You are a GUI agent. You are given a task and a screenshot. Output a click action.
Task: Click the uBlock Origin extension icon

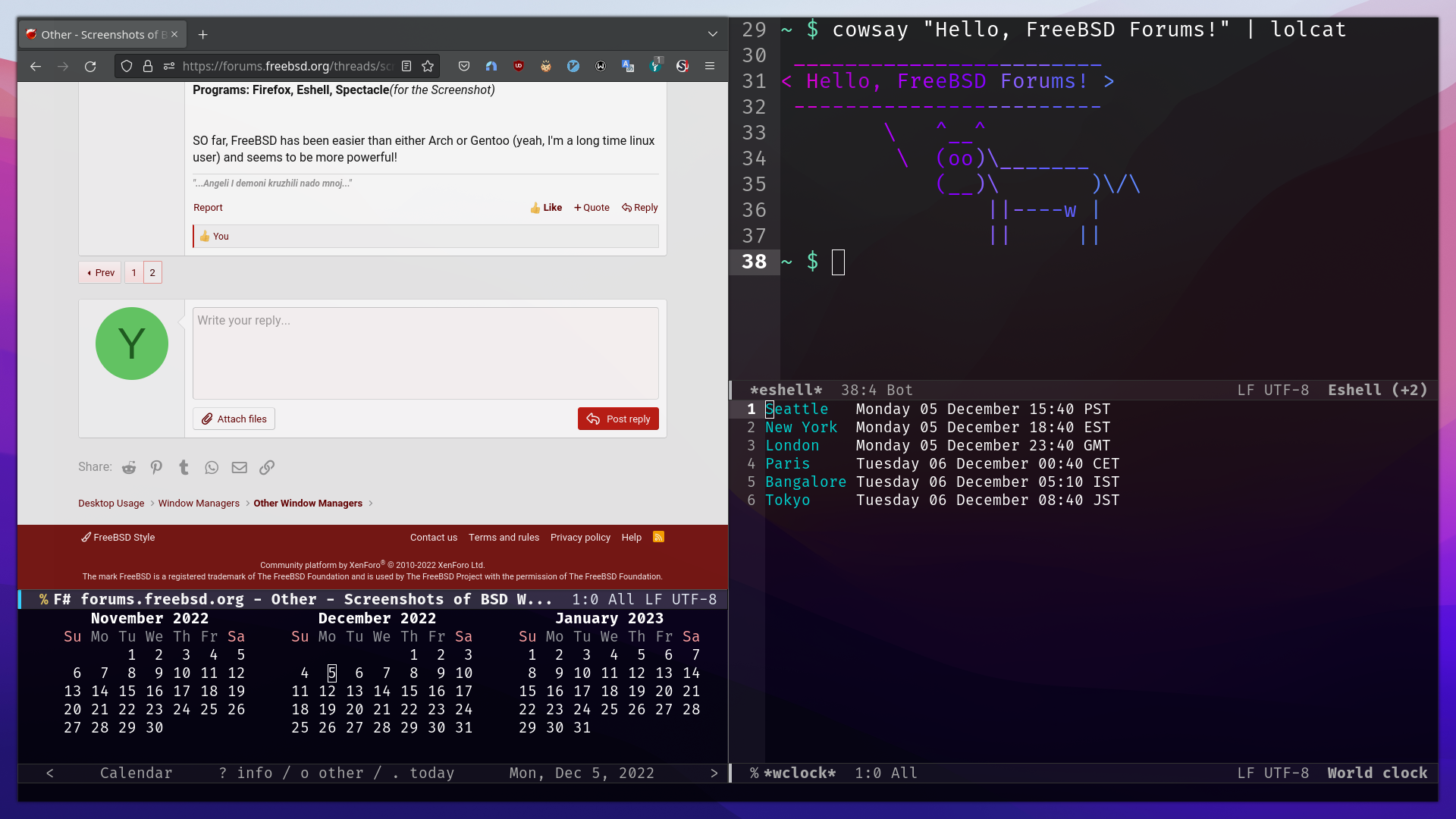coord(519,66)
